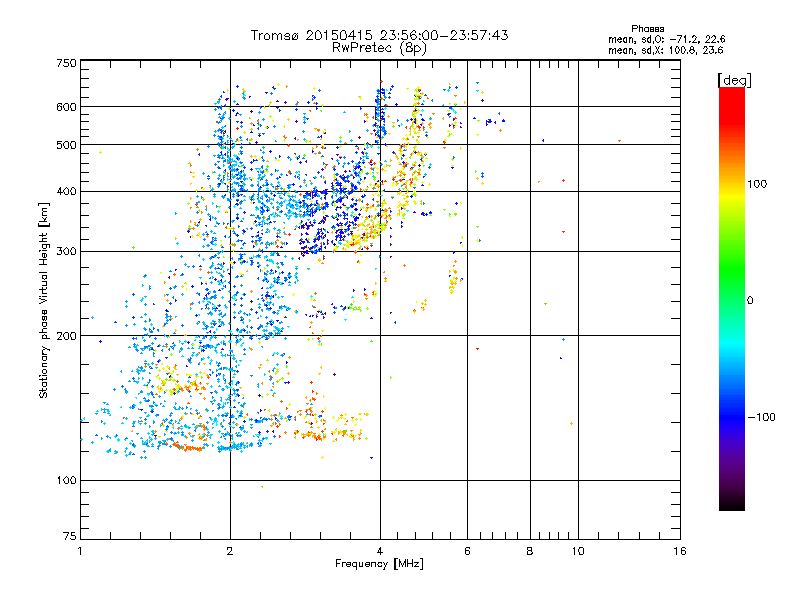The height and width of the screenshot is (600, 800).
Task: Click the x-axis tick label "16"
Action: (680, 551)
